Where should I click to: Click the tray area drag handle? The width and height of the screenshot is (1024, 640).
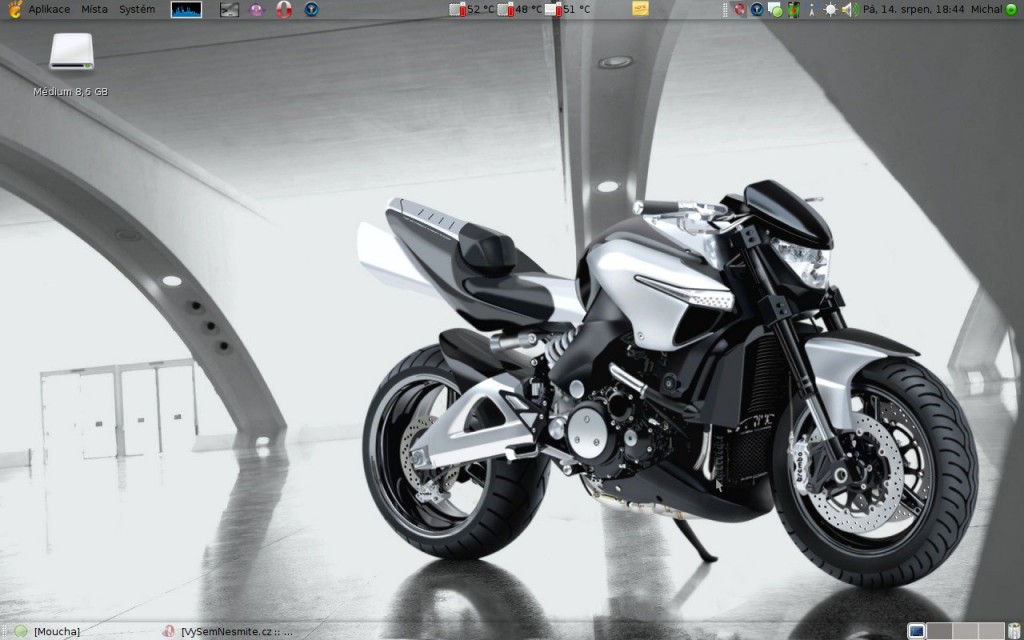pos(725,9)
